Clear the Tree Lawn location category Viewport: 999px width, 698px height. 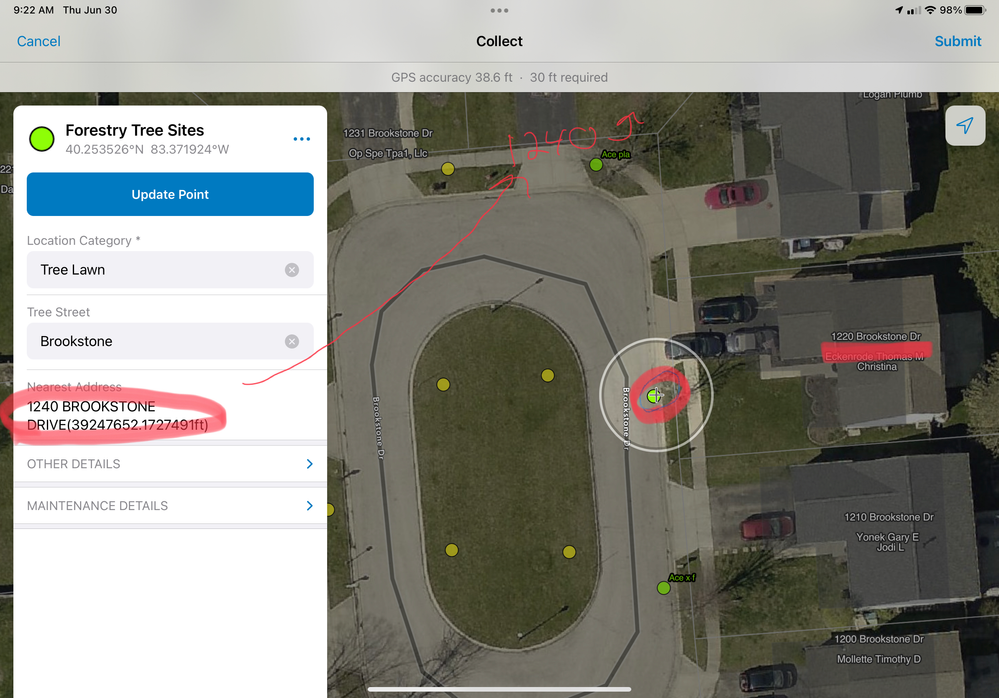tap(292, 270)
